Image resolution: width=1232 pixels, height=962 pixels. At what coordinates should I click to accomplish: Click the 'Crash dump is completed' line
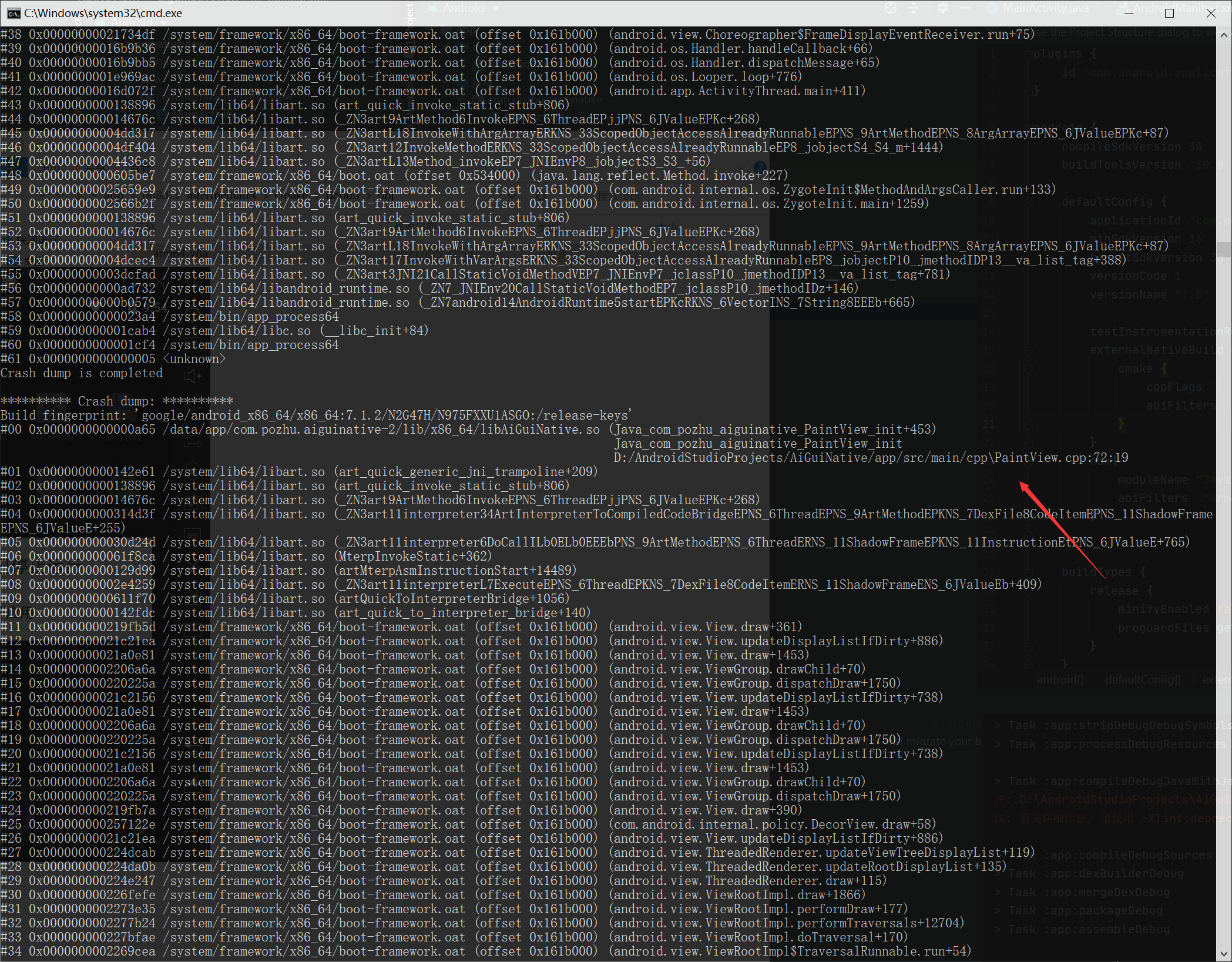[x=82, y=373]
